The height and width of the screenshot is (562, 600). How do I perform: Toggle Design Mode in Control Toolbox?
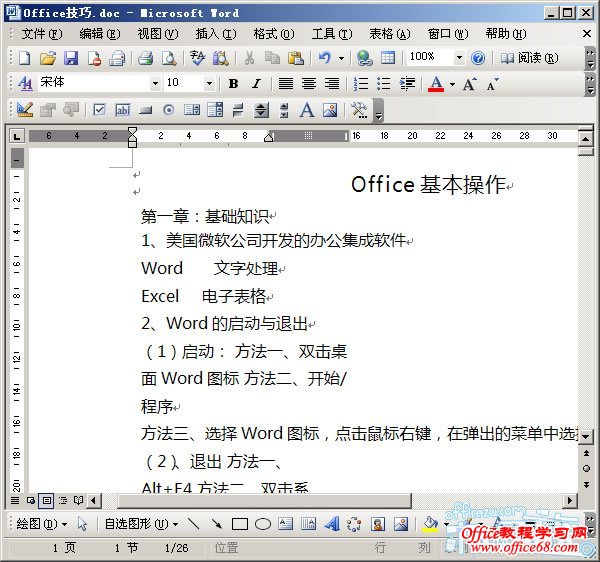25,110
